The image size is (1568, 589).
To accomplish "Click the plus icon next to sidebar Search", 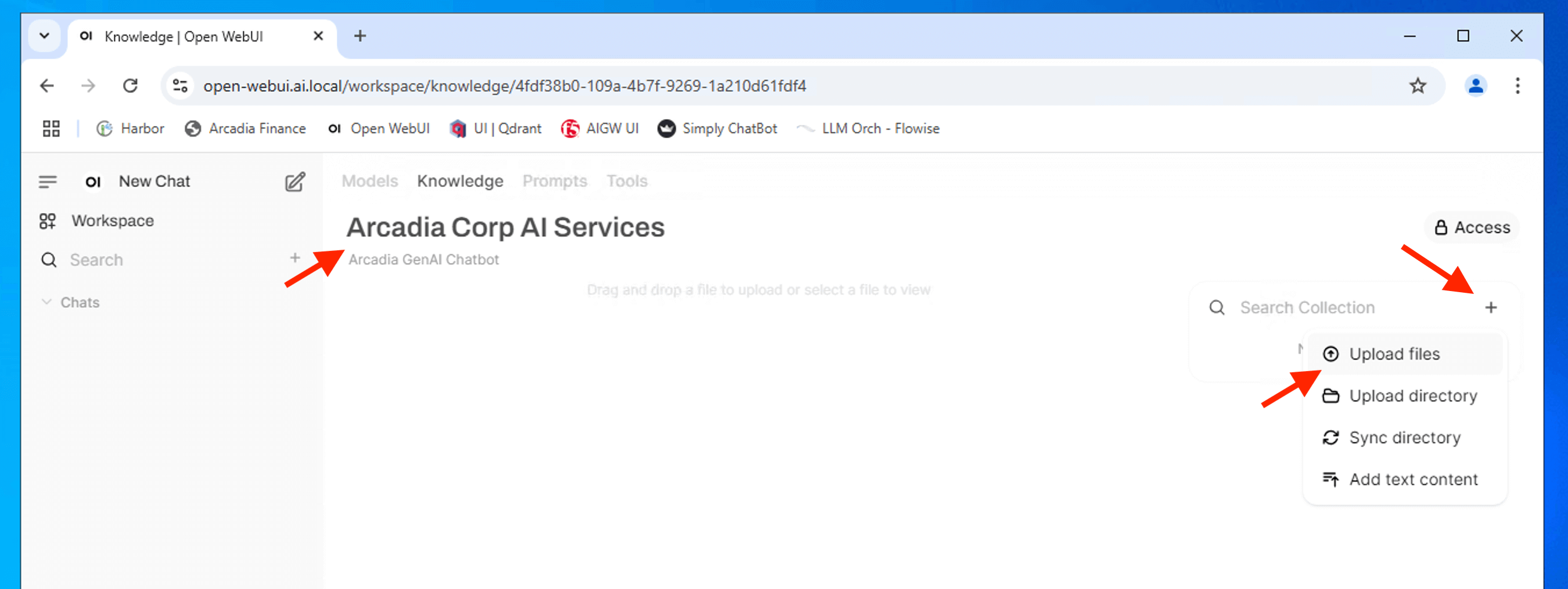I will pyautogui.click(x=294, y=258).
